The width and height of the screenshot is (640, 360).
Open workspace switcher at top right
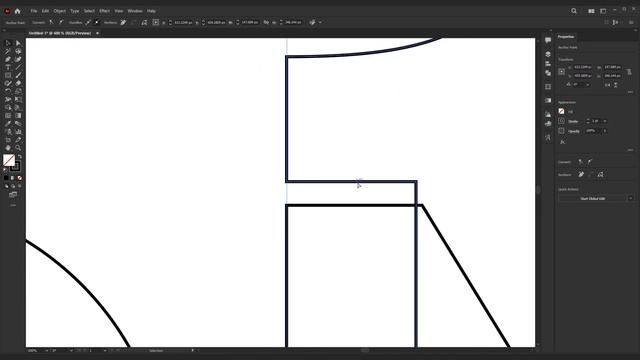603,11
